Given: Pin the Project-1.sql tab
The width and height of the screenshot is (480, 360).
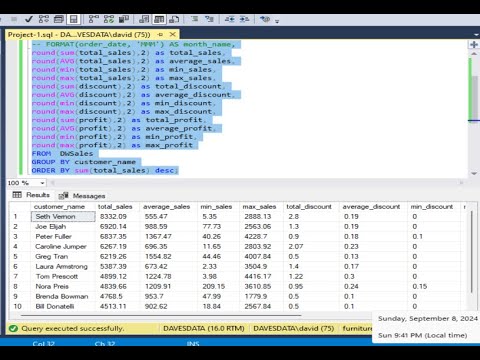Looking at the screenshot, I should pos(161,35).
